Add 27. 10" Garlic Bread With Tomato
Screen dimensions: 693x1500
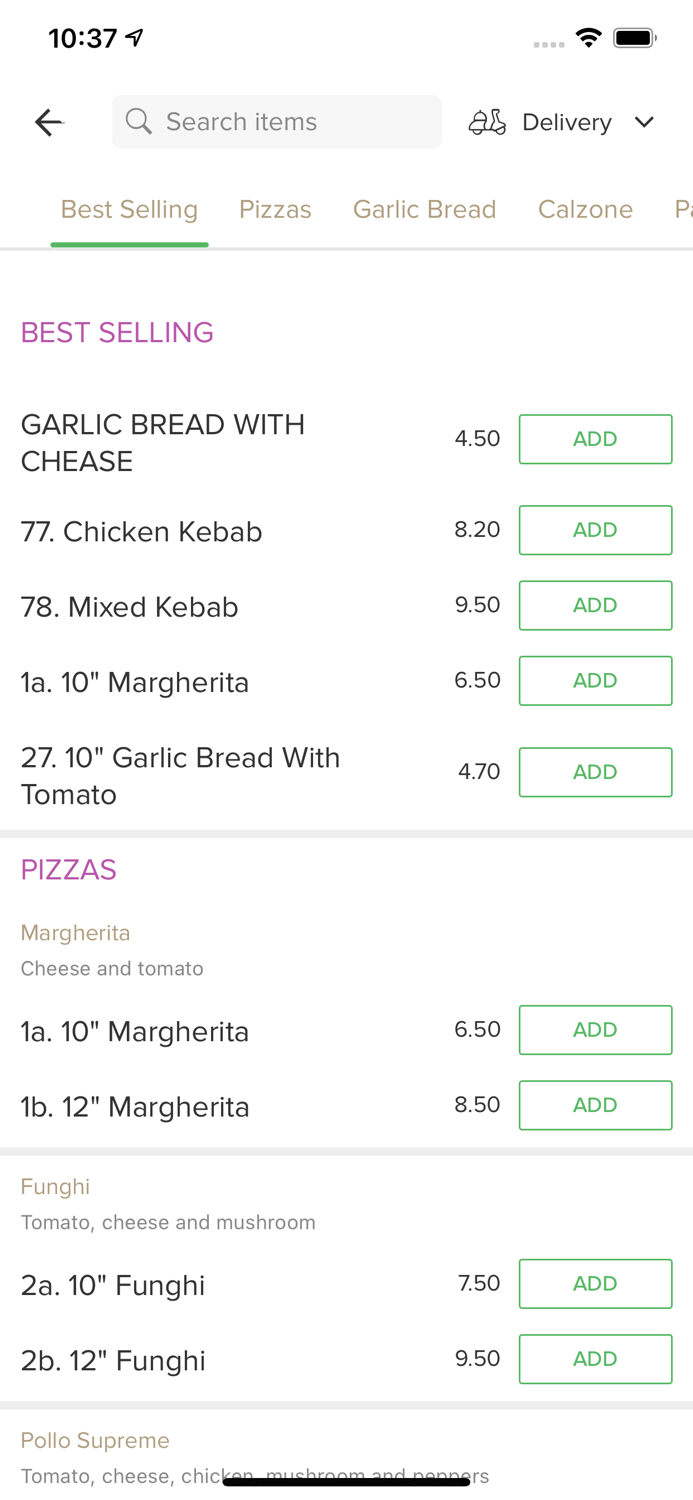click(x=595, y=771)
